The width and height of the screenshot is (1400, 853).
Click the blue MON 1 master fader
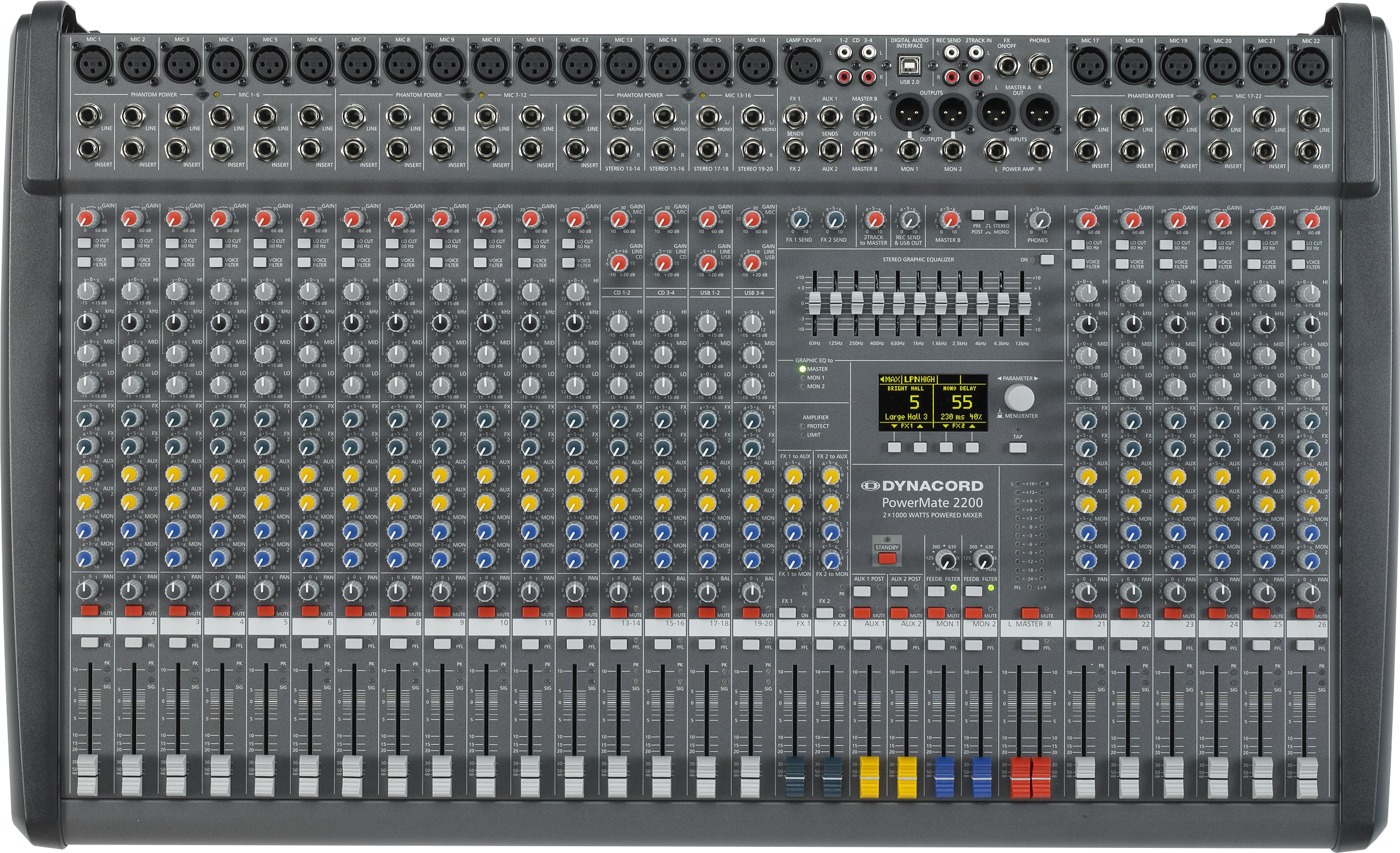pos(945,776)
